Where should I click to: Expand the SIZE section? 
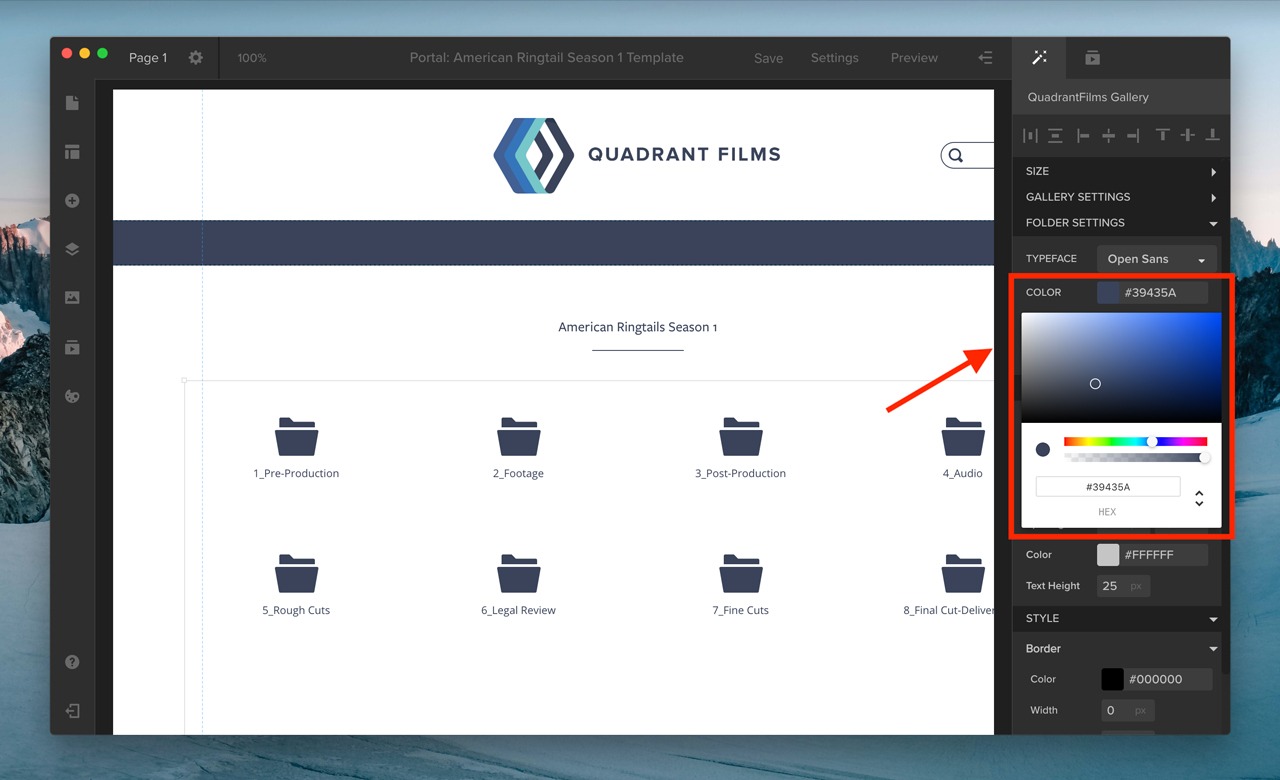point(1121,171)
